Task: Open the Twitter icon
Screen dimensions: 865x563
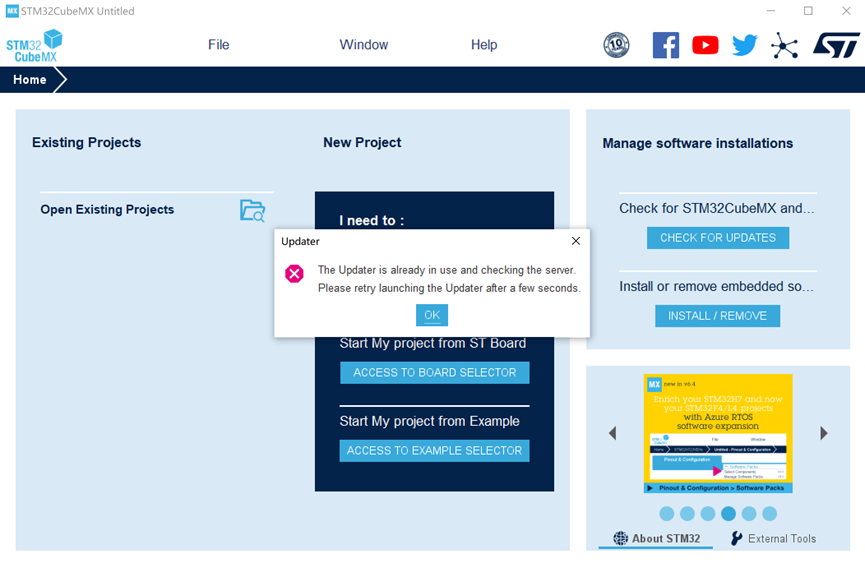Action: [x=745, y=45]
